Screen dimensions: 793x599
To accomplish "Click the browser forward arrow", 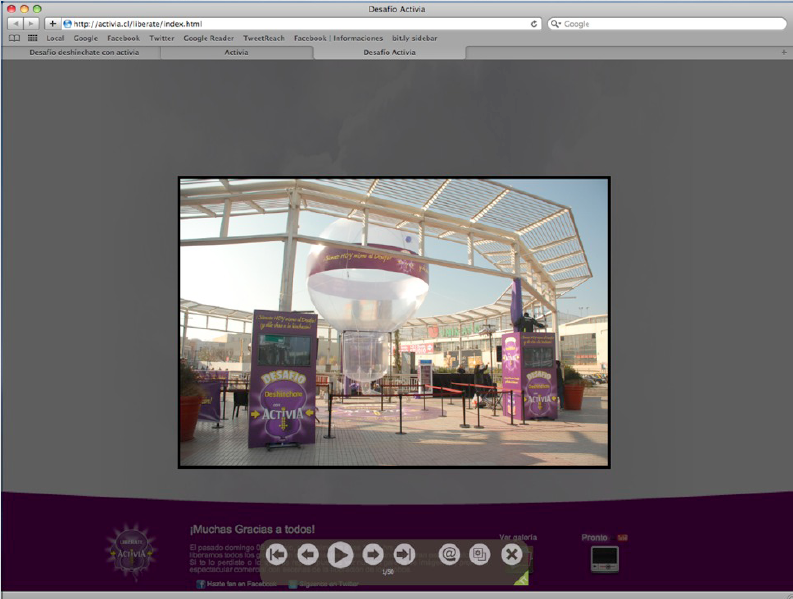I will click(x=31, y=23).
